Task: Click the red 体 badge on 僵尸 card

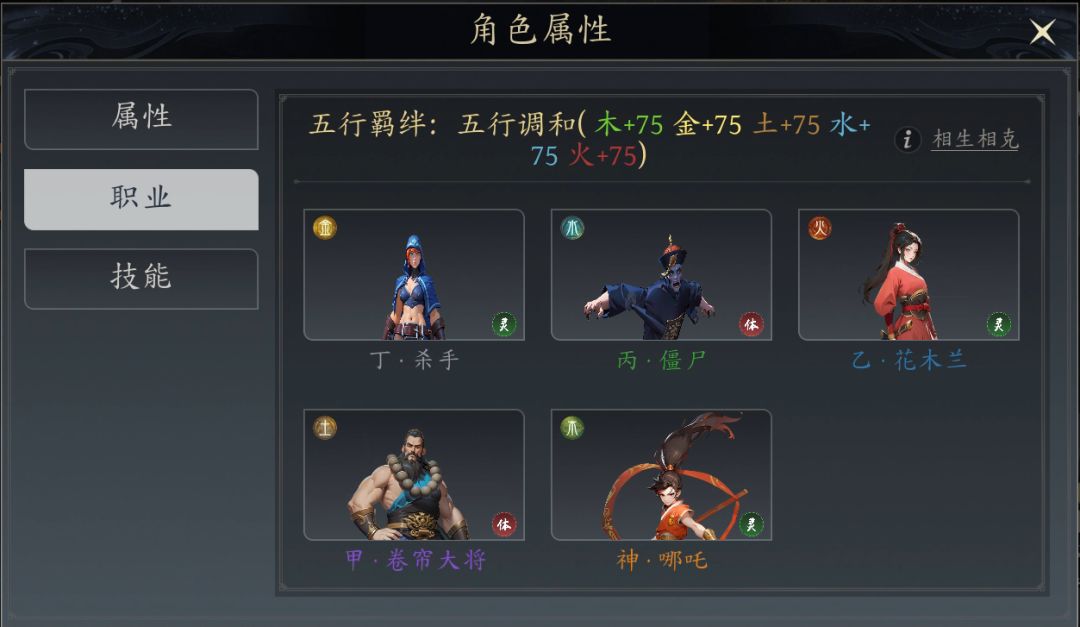Action: 751,324
